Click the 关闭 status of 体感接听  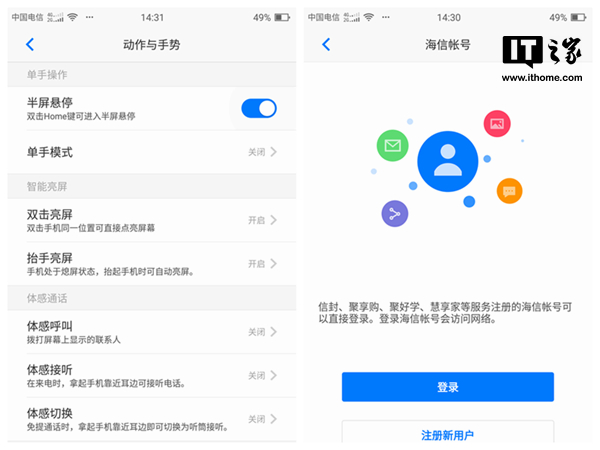pos(256,376)
